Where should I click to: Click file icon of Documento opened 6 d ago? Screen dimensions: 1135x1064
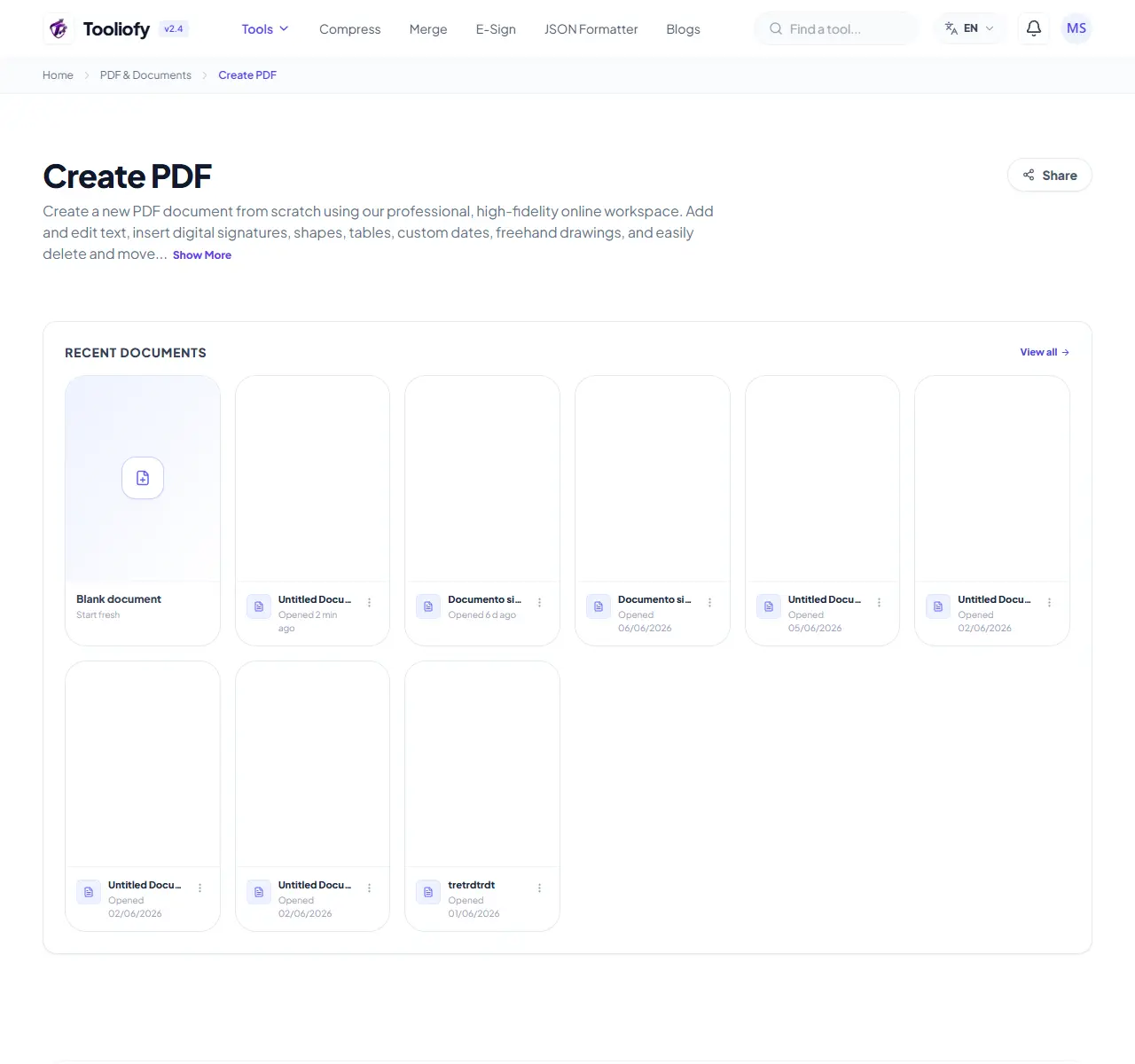pyautogui.click(x=428, y=606)
